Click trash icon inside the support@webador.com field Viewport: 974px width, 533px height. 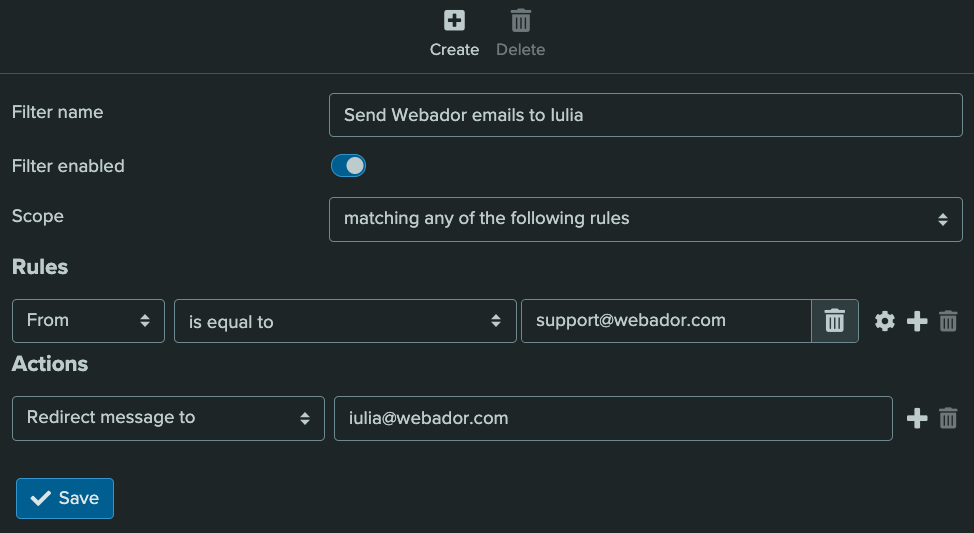(834, 321)
